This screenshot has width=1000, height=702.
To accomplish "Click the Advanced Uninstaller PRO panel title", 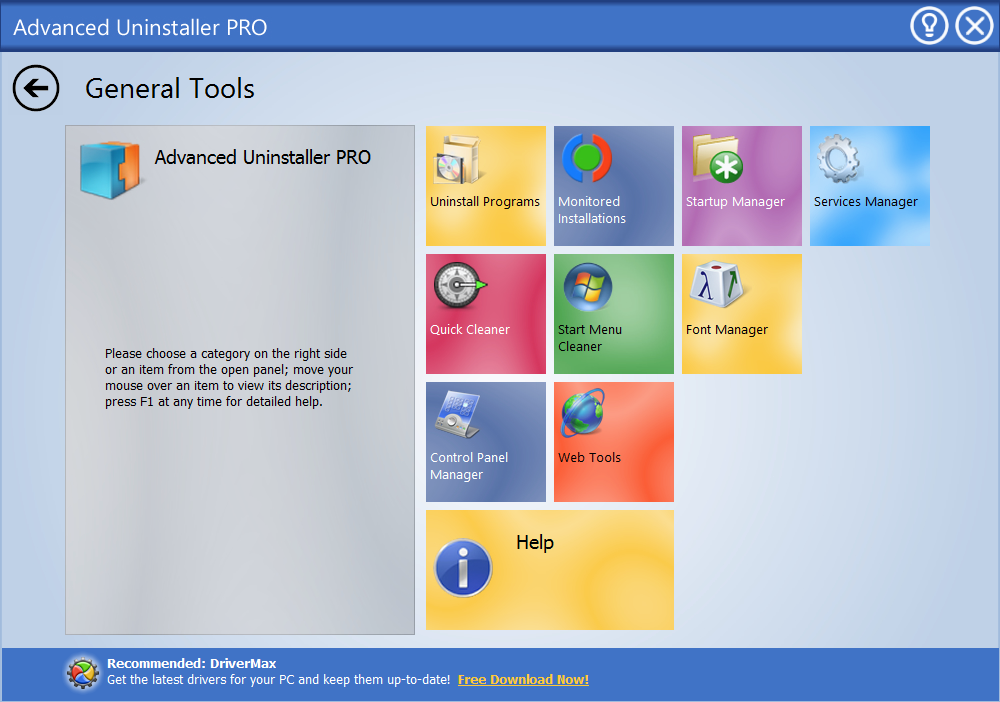I will (x=262, y=157).
